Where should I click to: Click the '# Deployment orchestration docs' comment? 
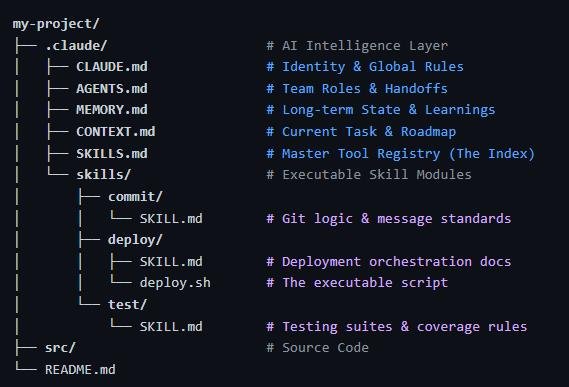coord(389,262)
